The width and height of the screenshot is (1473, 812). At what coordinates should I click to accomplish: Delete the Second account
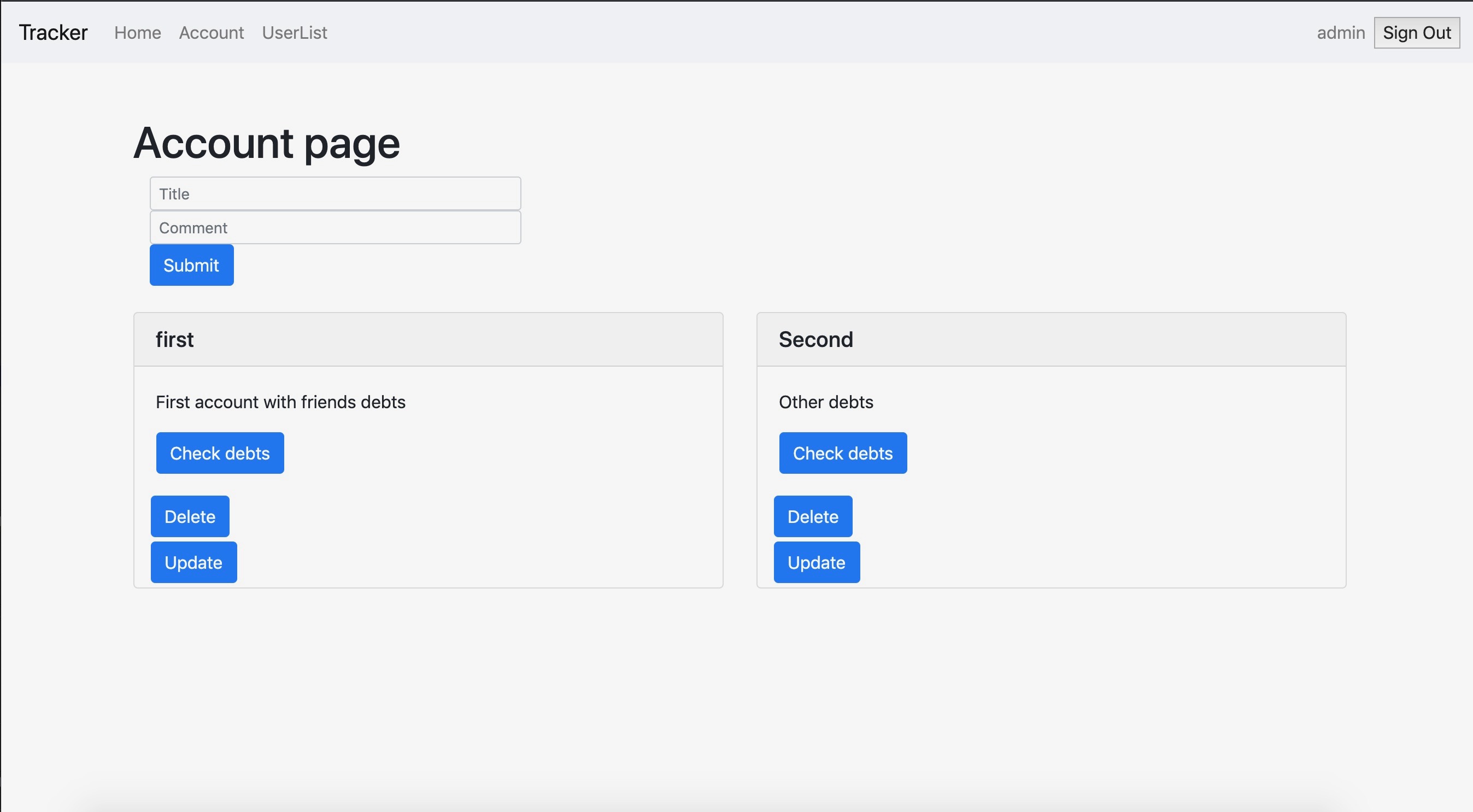pyautogui.click(x=813, y=516)
